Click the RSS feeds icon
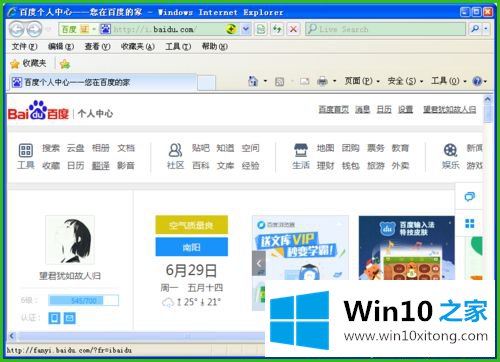 (x=279, y=81)
